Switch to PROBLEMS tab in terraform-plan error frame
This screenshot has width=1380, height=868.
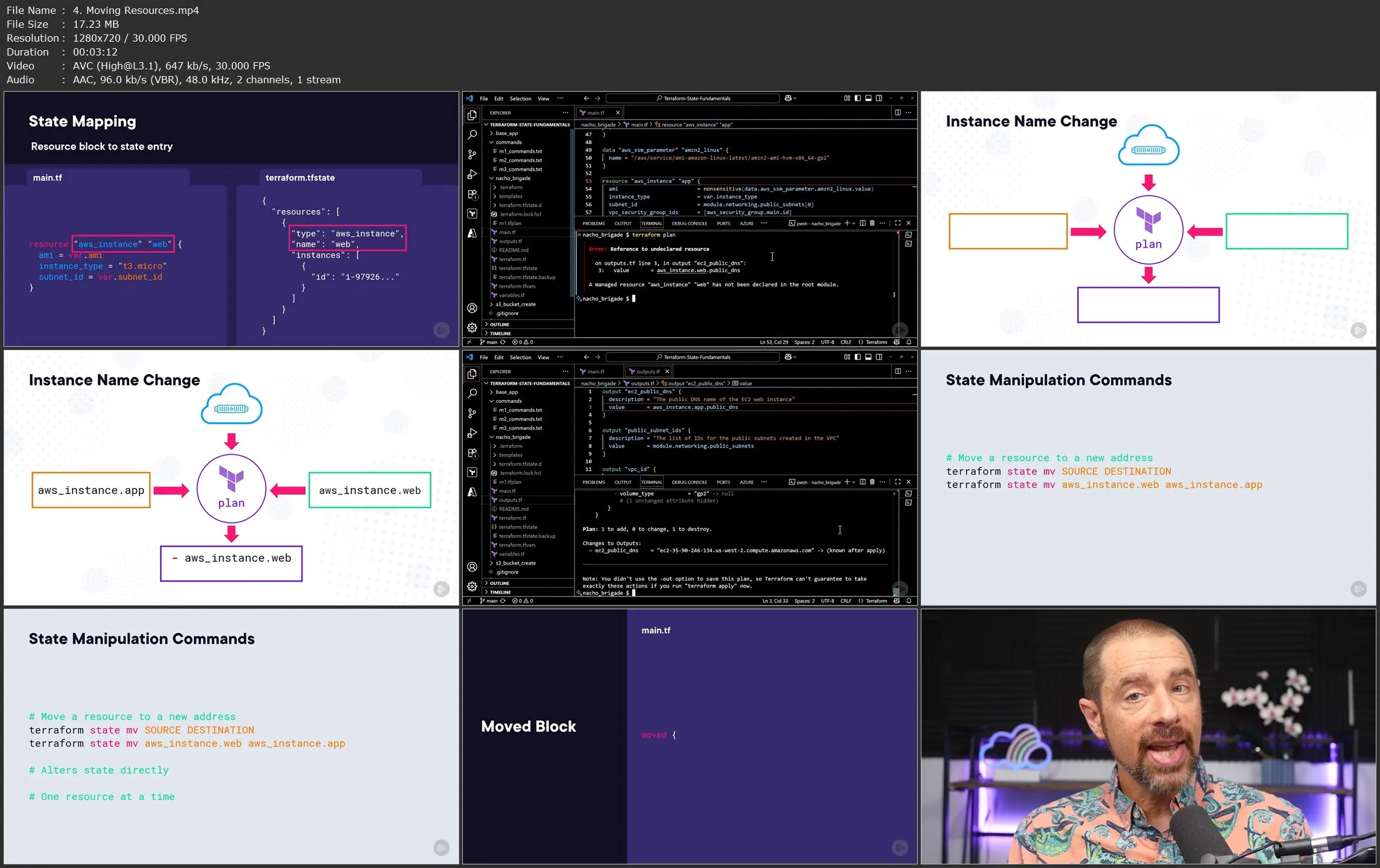pyautogui.click(x=594, y=224)
